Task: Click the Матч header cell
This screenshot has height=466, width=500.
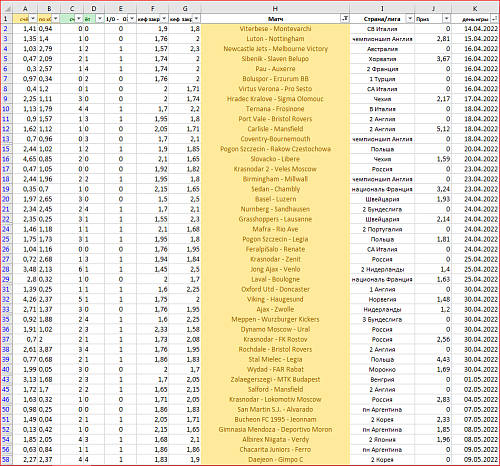Action: coord(275,19)
